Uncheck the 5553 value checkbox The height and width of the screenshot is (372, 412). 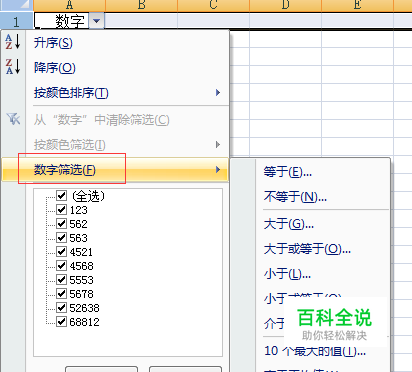coord(61,280)
